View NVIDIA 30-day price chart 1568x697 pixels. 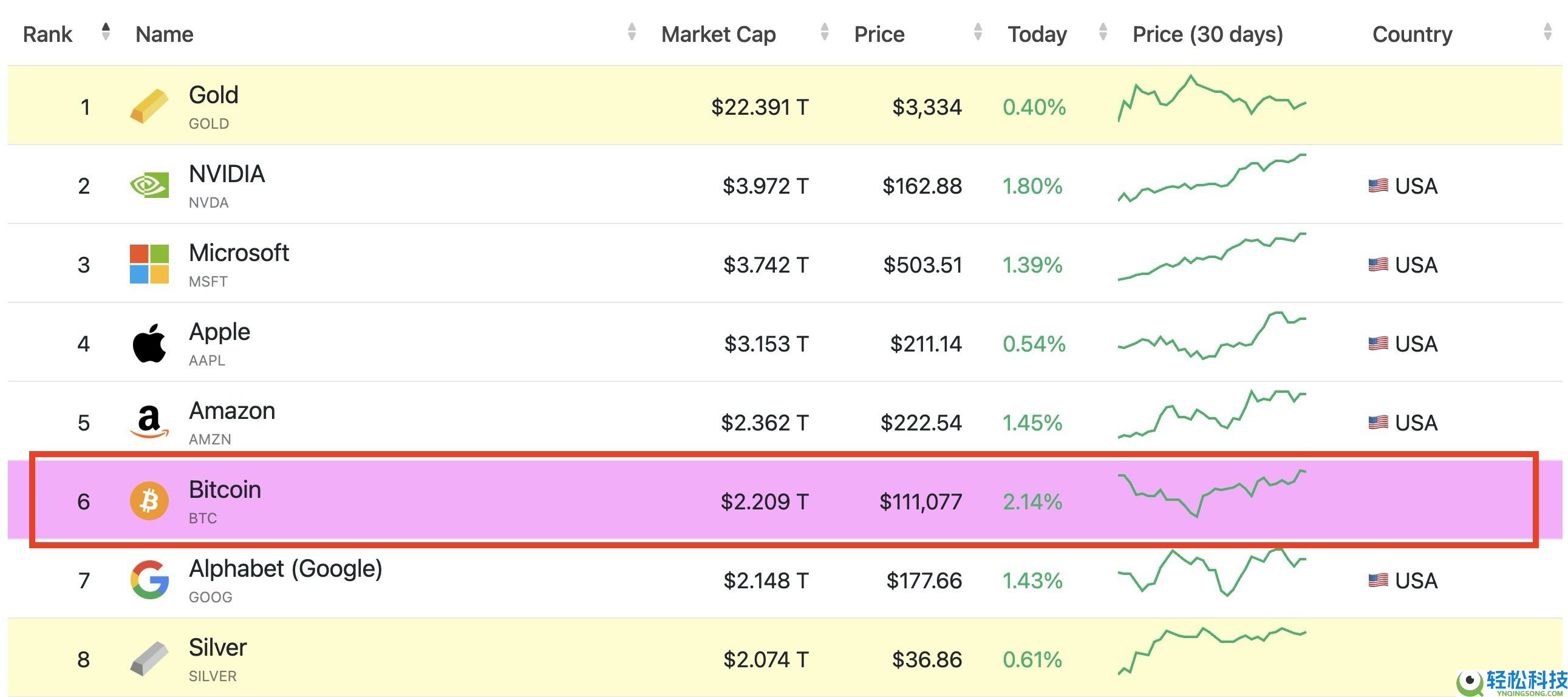click(x=1212, y=178)
